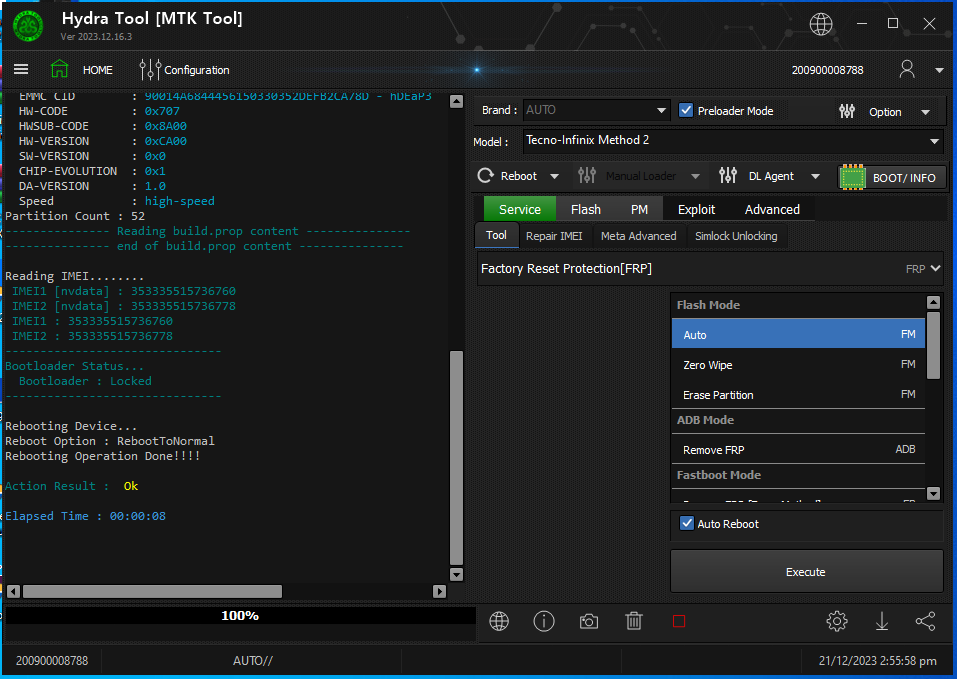Click the chip icon on BOOT/INFO

point(853,178)
